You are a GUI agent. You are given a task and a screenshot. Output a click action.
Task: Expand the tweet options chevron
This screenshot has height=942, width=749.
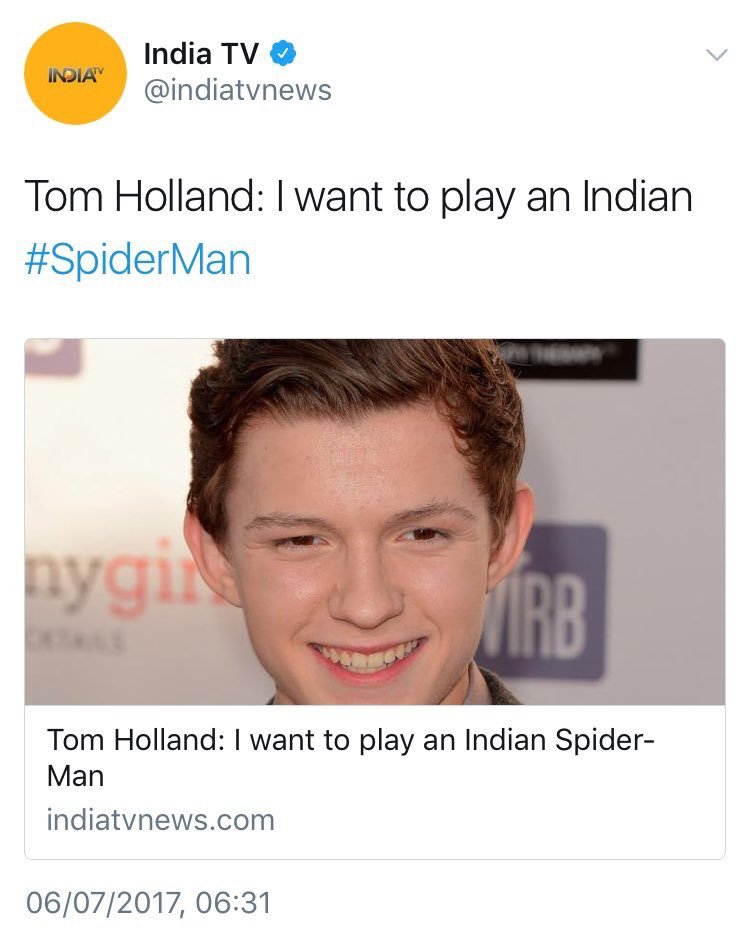[x=715, y=56]
